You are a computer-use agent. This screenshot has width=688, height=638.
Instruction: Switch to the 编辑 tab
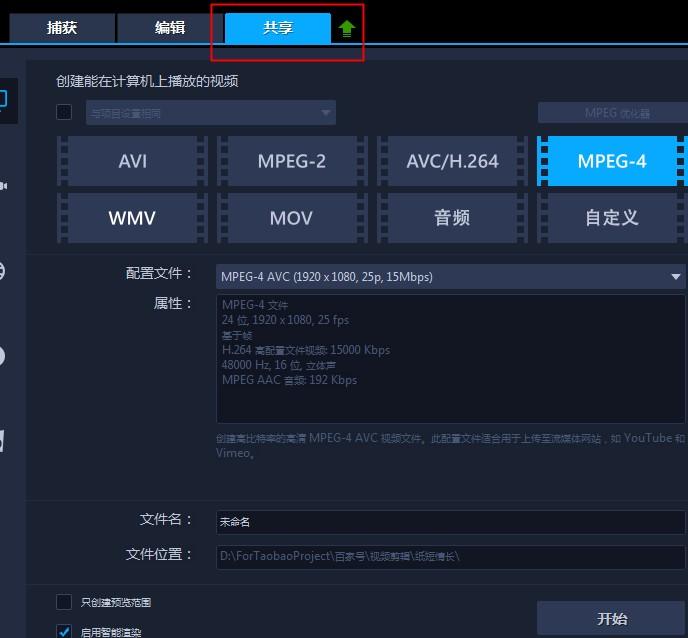coord(170,28)
